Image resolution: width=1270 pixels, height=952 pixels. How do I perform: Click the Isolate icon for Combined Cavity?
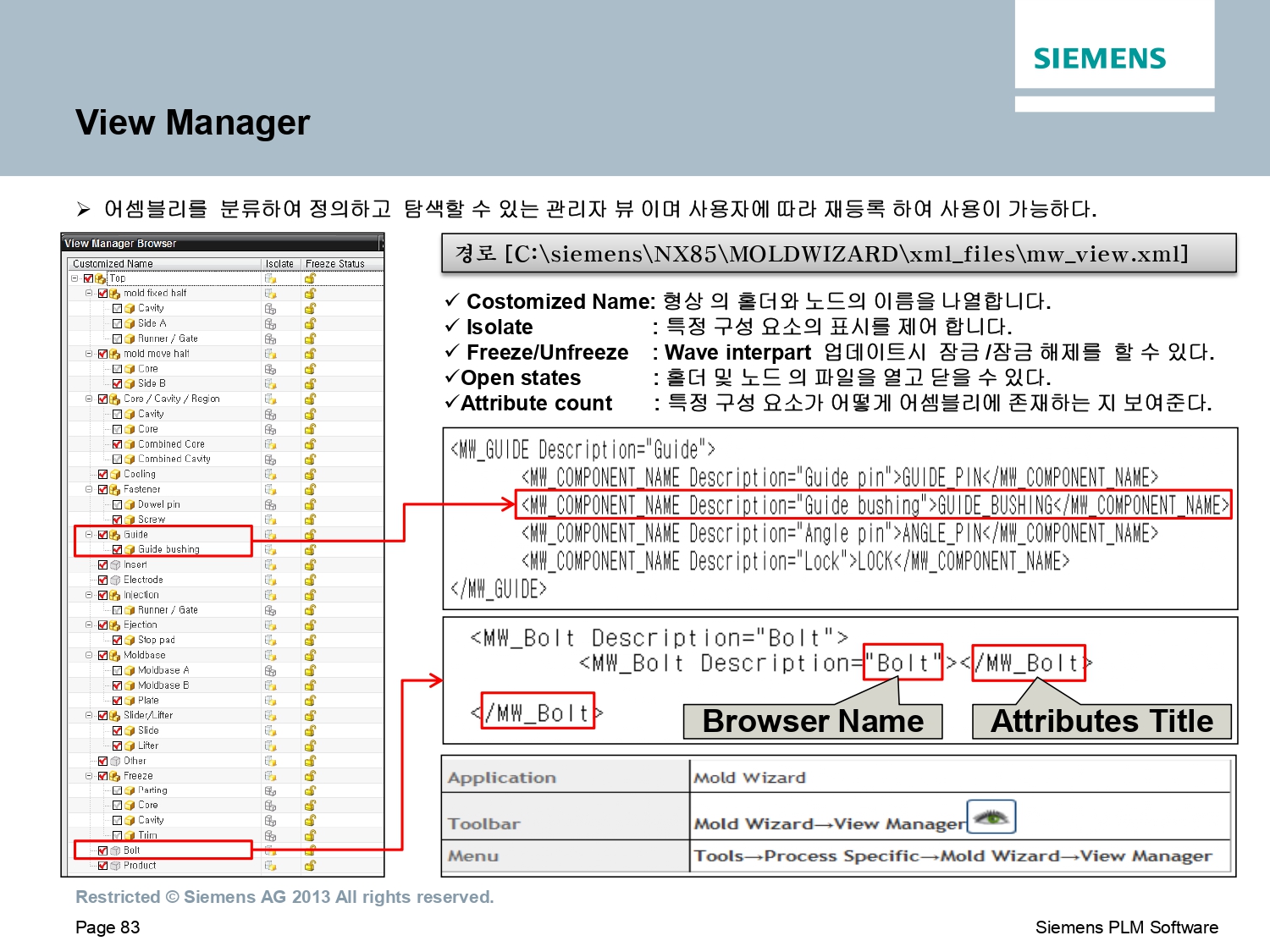270,459
